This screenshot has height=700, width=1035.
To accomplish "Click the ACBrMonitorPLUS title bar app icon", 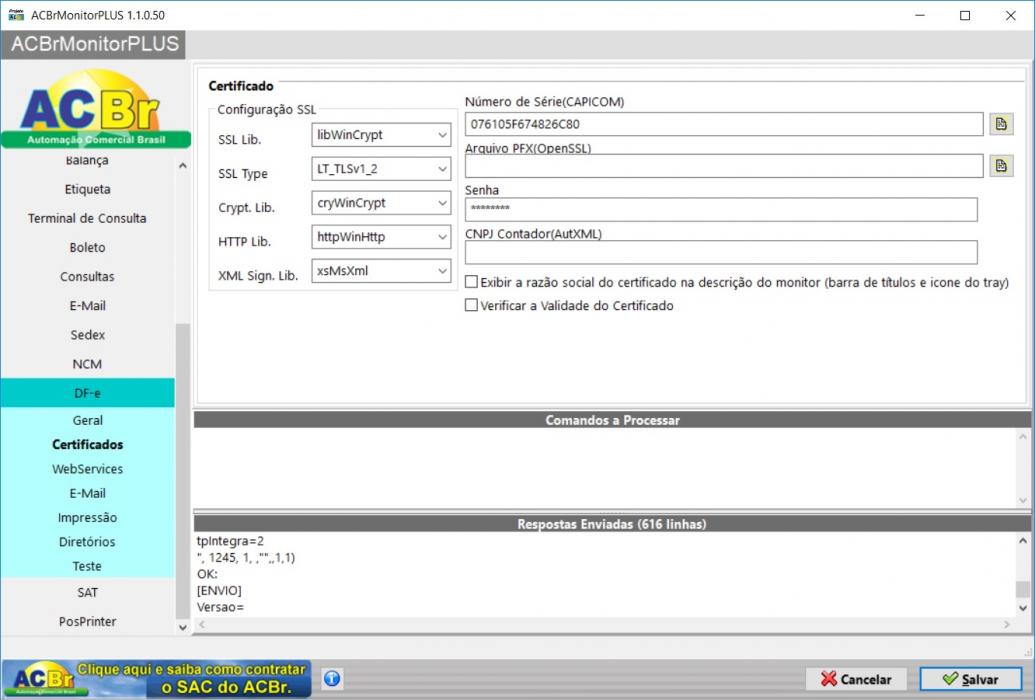I will [16, 15].
